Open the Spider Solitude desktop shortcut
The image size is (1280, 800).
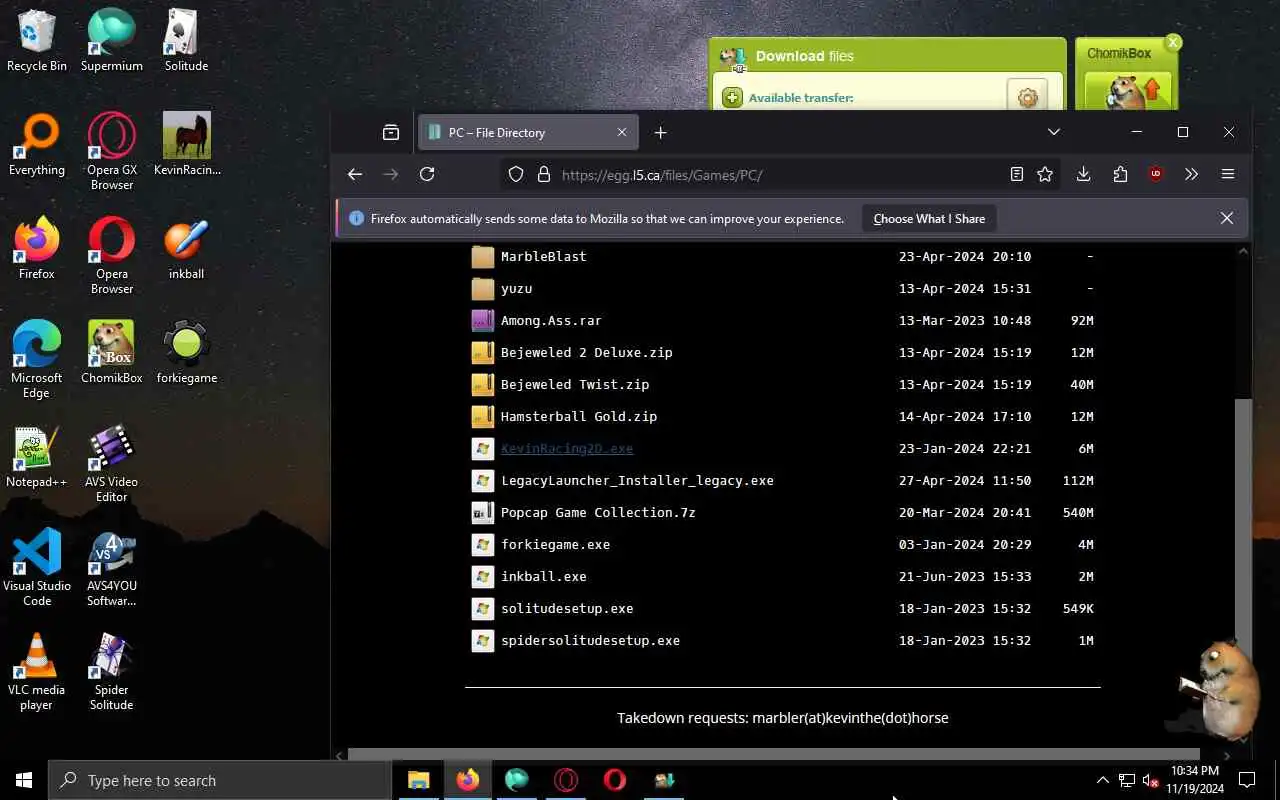tap(112, 672)
